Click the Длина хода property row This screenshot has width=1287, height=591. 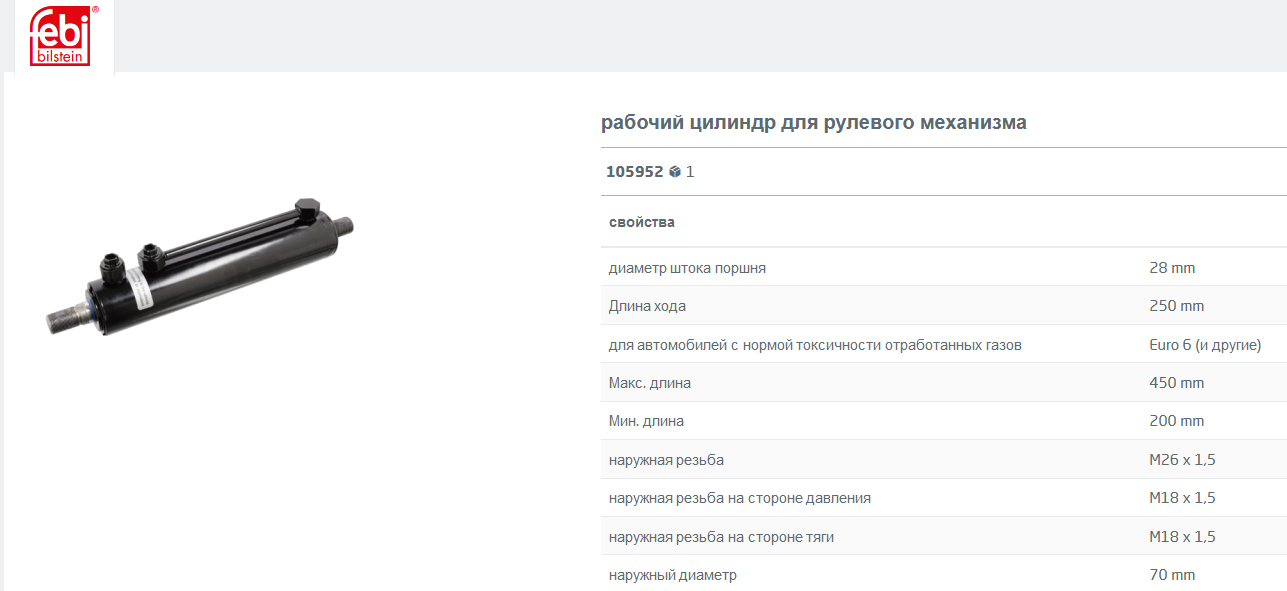[x=944, y=306]
